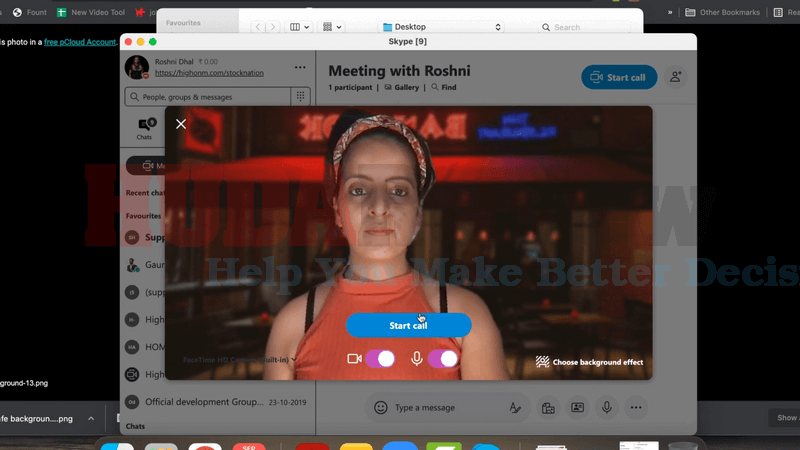Viewport: 800px width, 450px height.
Task: Open the Fount bookmark
Action: point(30,12)
